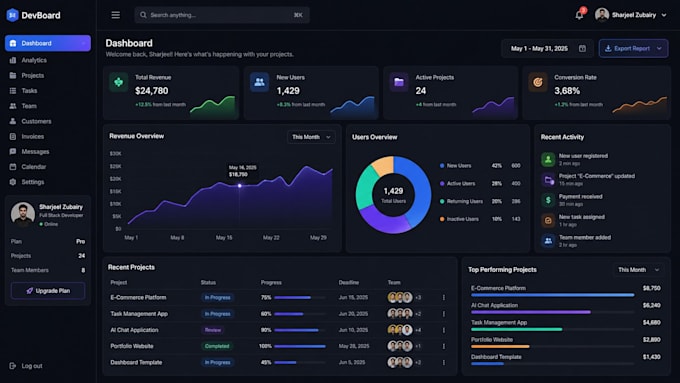Click the users donut chart center
The image size is (680, 383).
(393, 195)
